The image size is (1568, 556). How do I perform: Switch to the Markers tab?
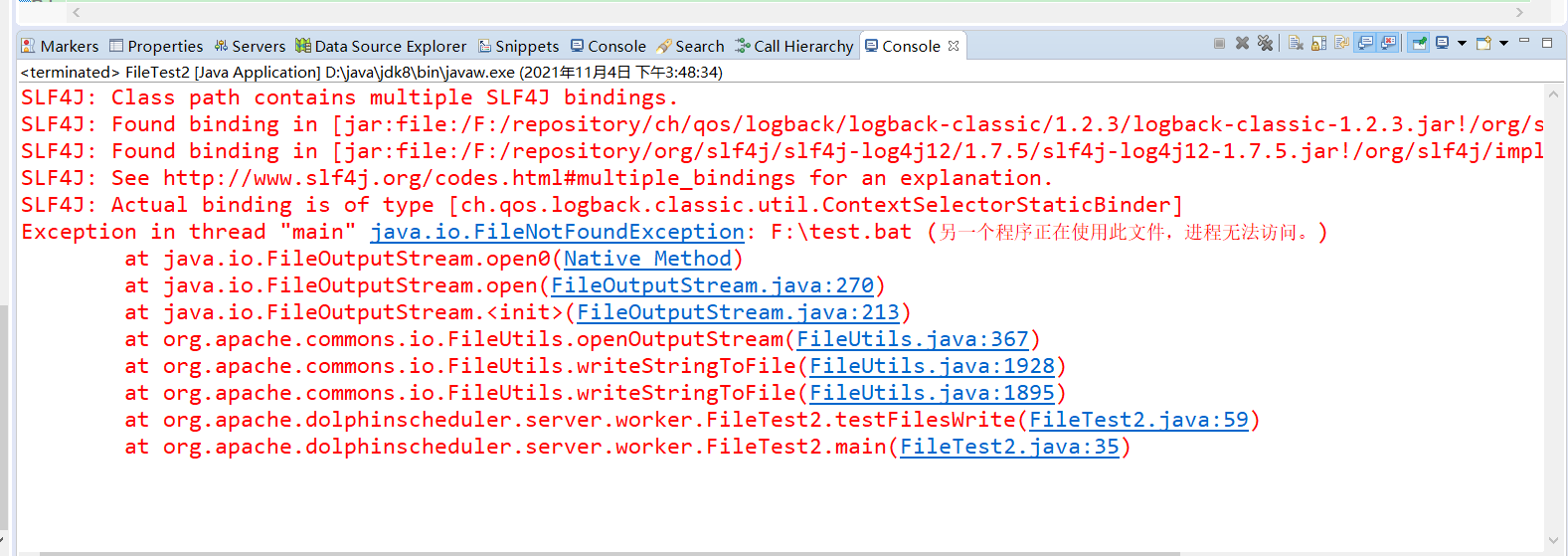coord(60,46)
